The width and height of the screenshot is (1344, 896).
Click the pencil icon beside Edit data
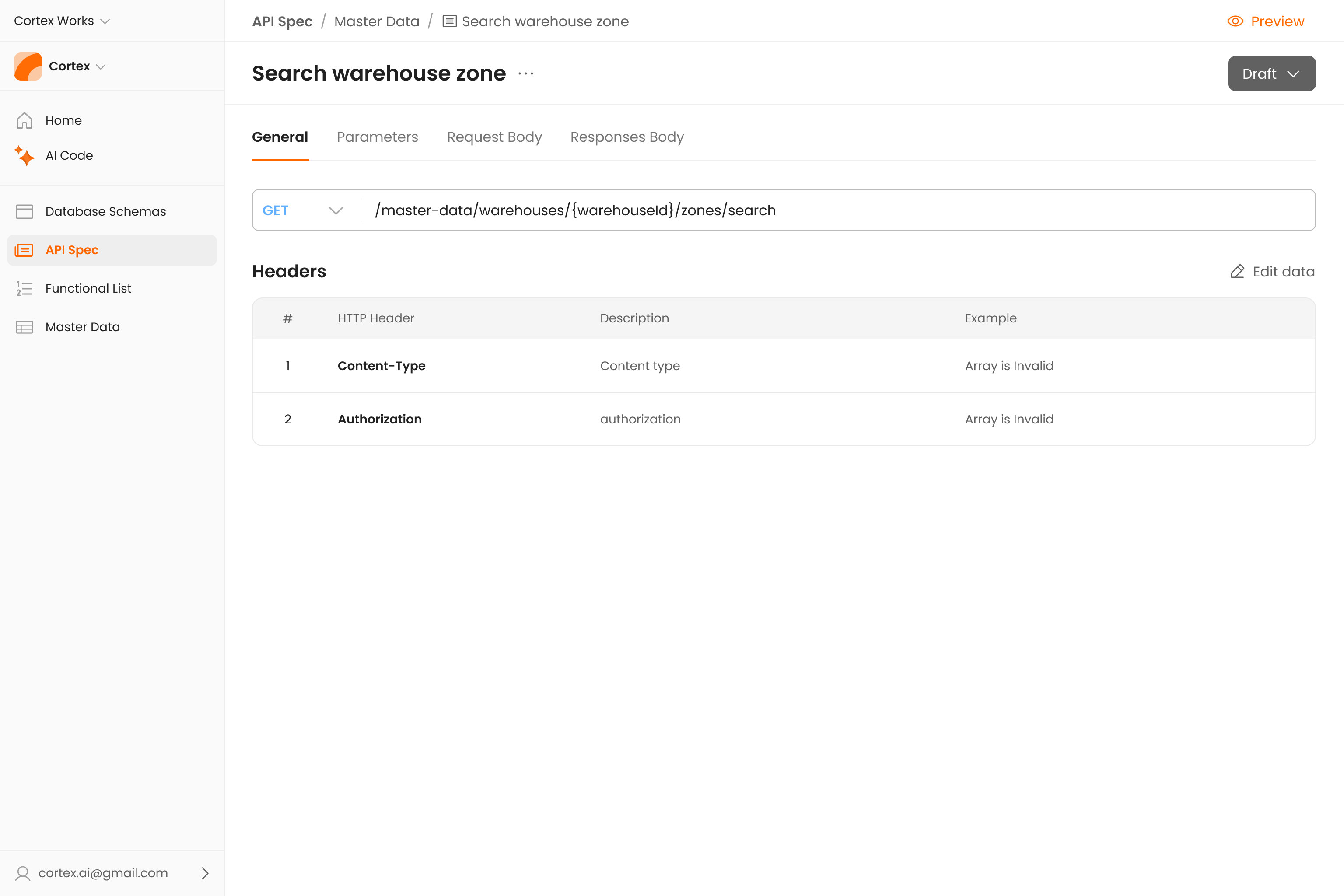tap(1237, 271)
